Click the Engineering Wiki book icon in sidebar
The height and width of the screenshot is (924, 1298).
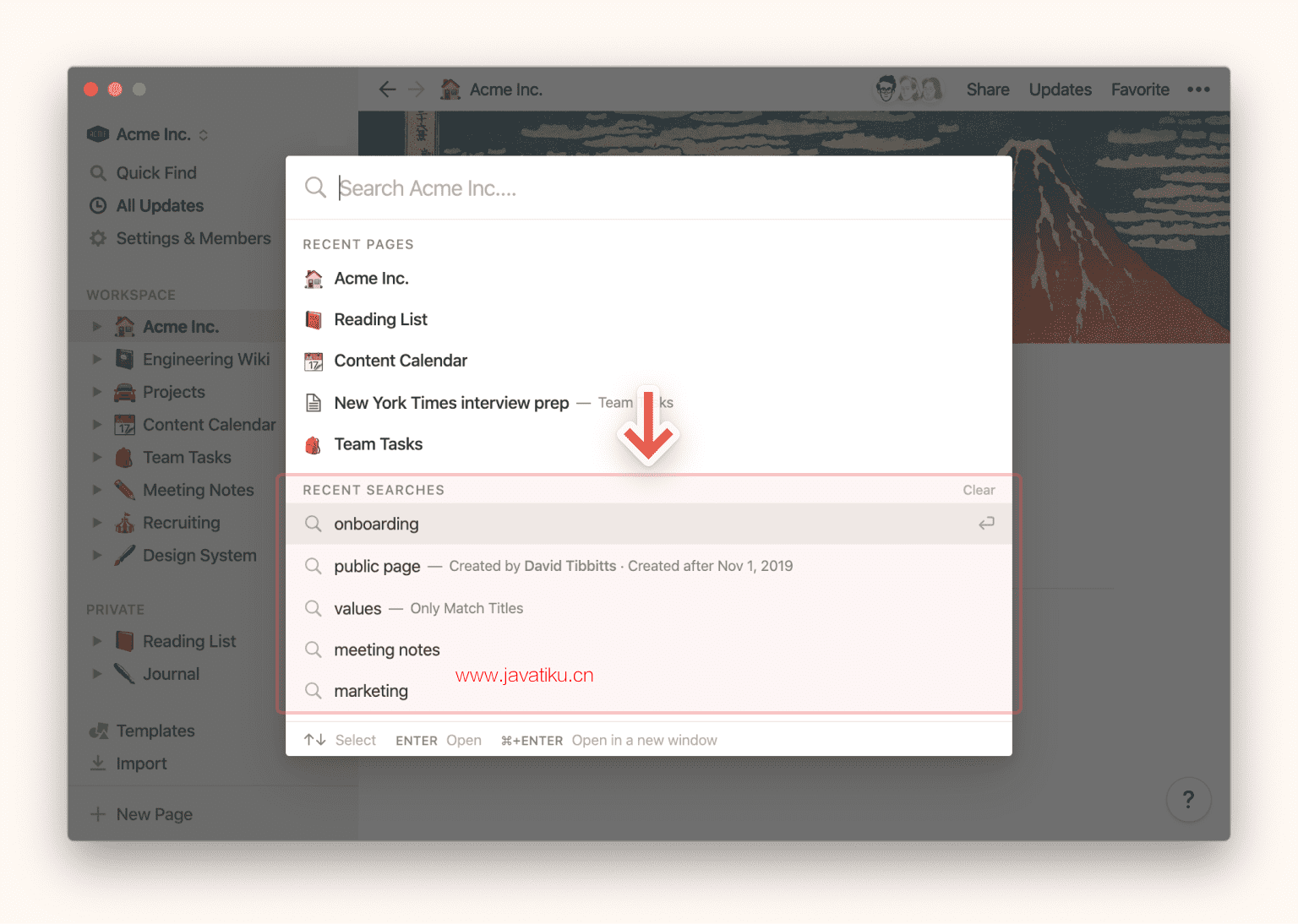pyautogui.click(x=125, y=359)
